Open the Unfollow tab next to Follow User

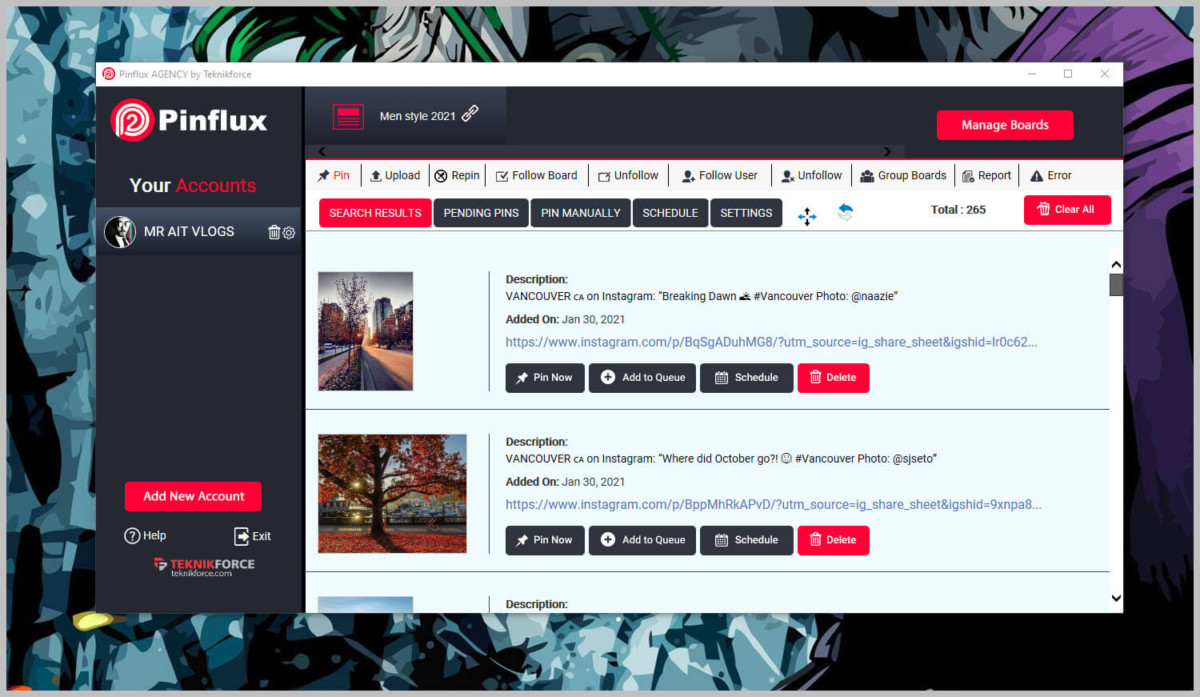812,175
